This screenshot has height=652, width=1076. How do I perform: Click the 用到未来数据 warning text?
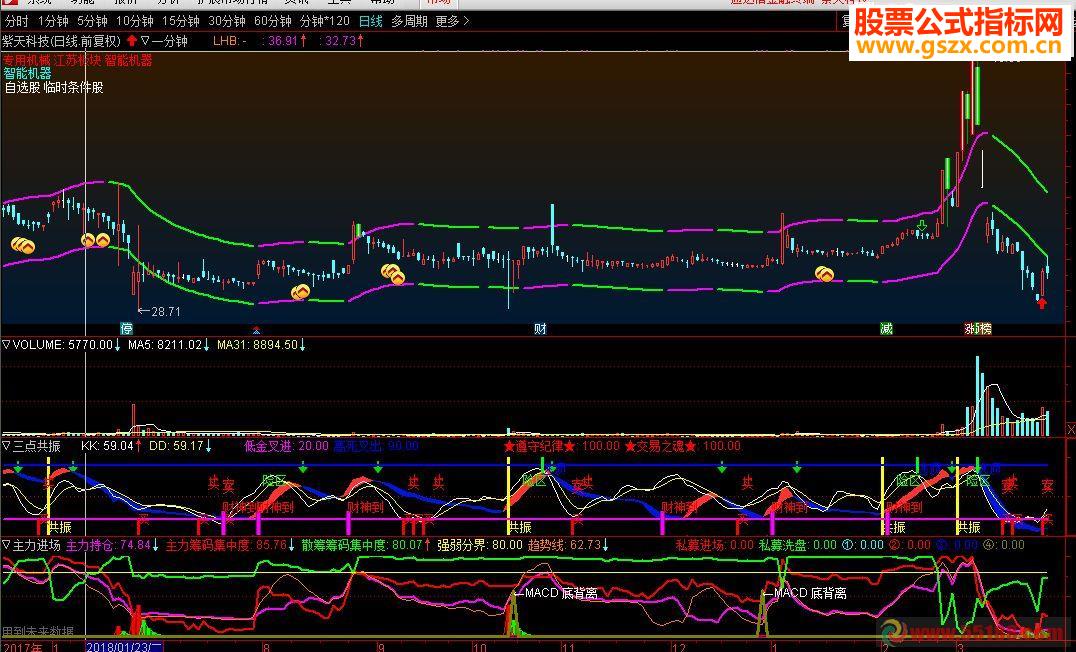pyautogui.click(x=38, y=631)
